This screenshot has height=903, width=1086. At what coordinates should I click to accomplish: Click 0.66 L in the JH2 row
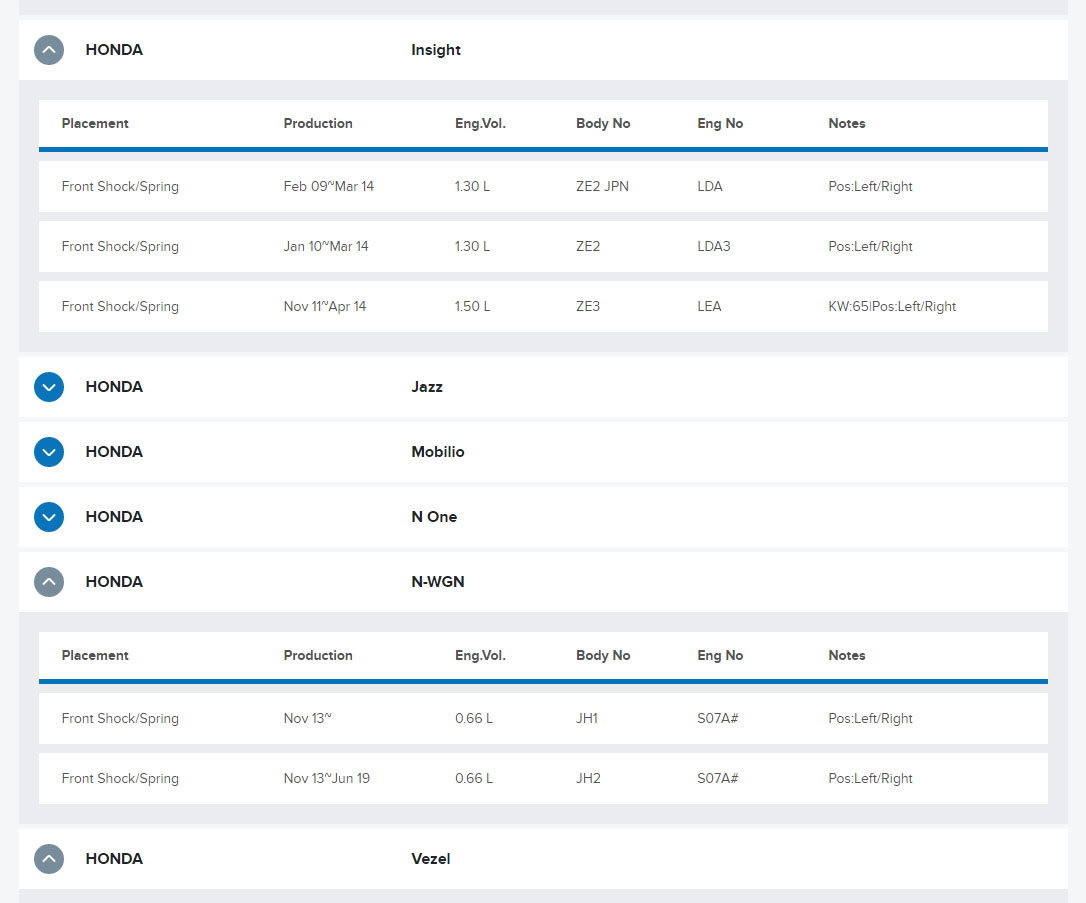474,779
